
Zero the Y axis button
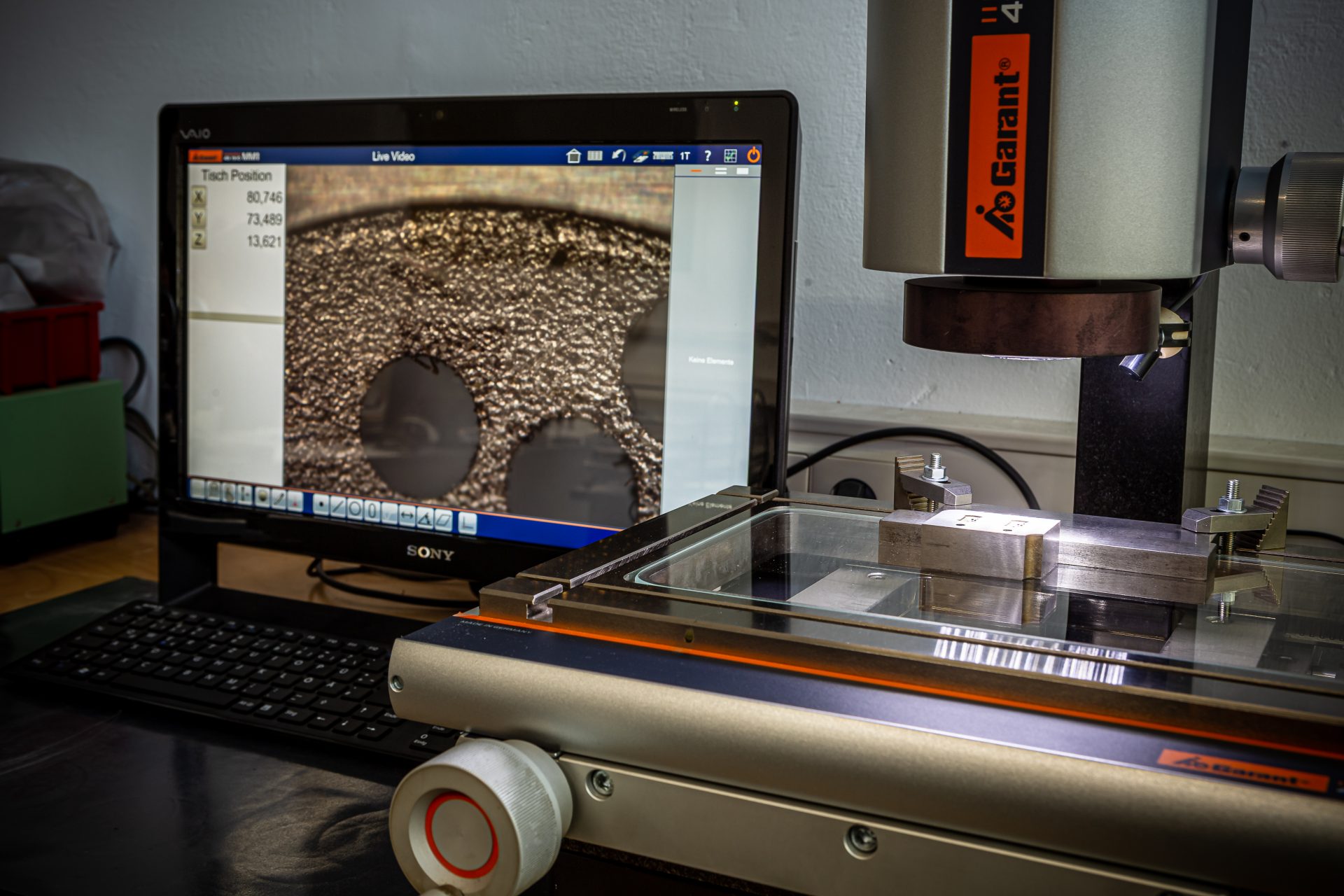198,219
